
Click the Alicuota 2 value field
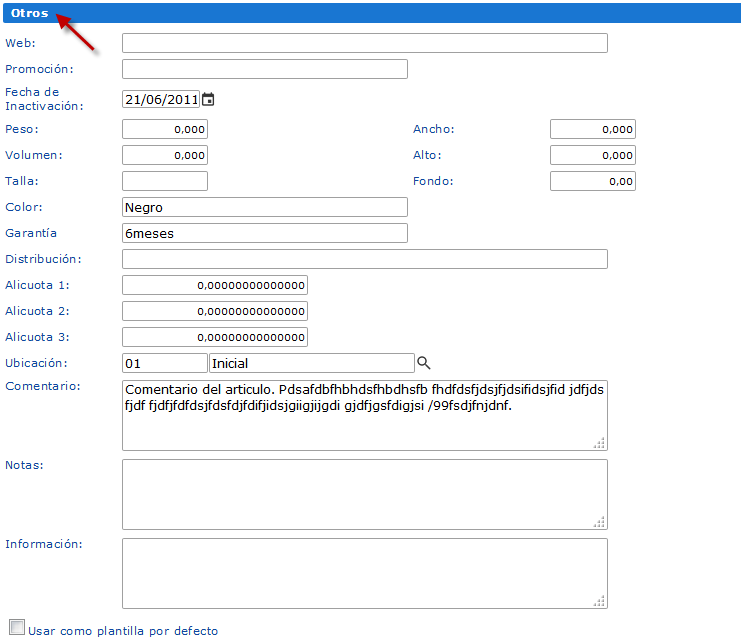point(215,311)
